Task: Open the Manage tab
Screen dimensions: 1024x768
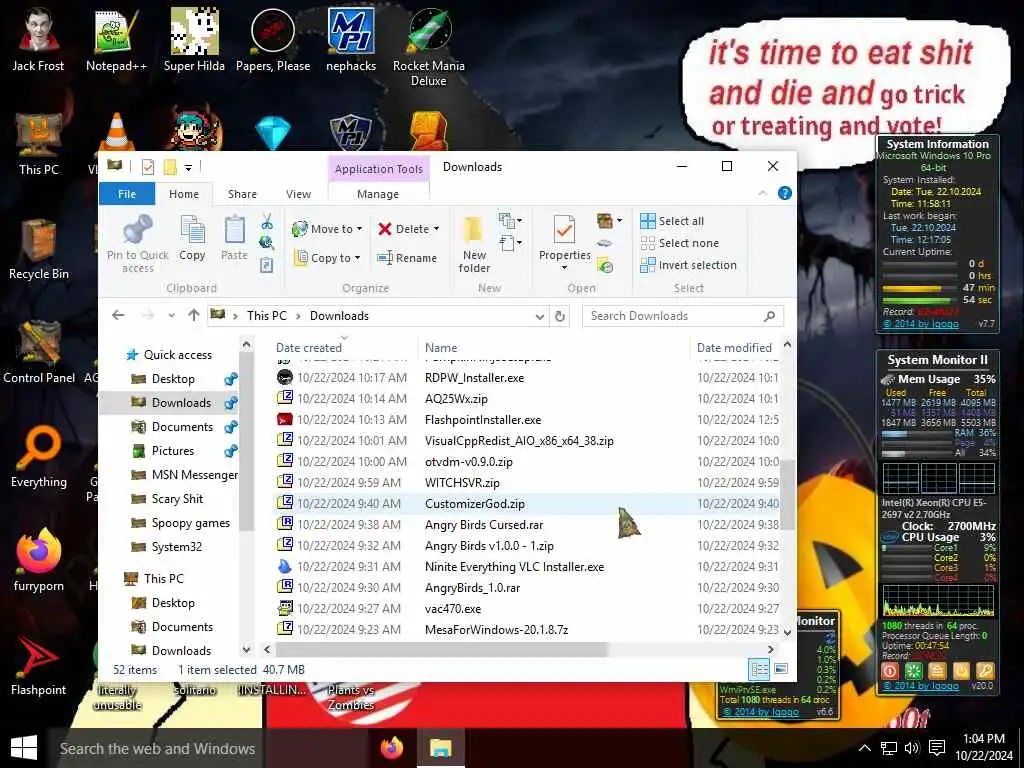Action: (x=377, y=194)
